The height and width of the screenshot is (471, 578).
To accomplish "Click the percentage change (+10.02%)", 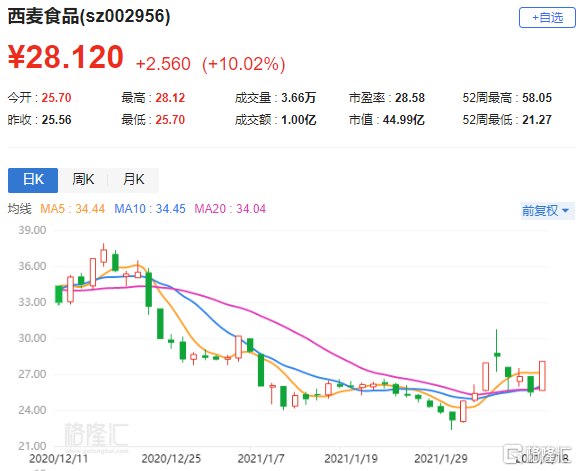I will point(243,64).
